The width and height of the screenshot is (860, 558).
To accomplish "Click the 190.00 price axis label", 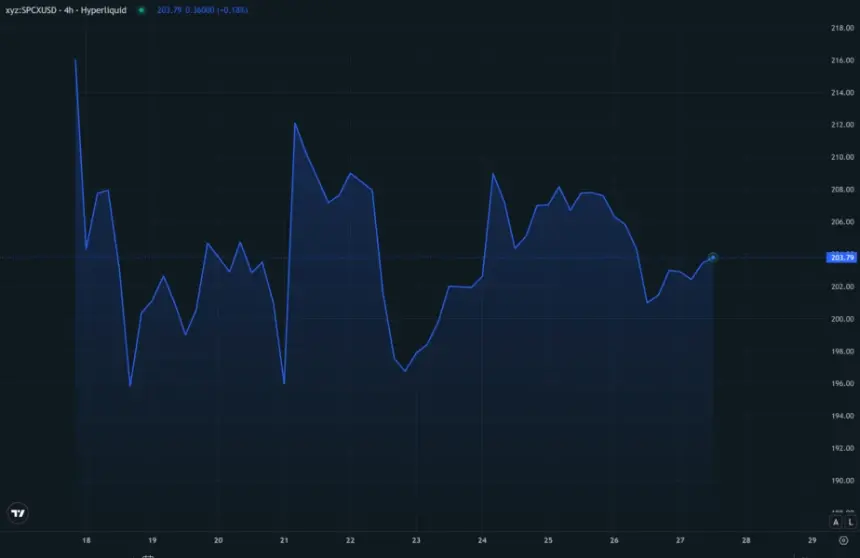I will [842, 481].
